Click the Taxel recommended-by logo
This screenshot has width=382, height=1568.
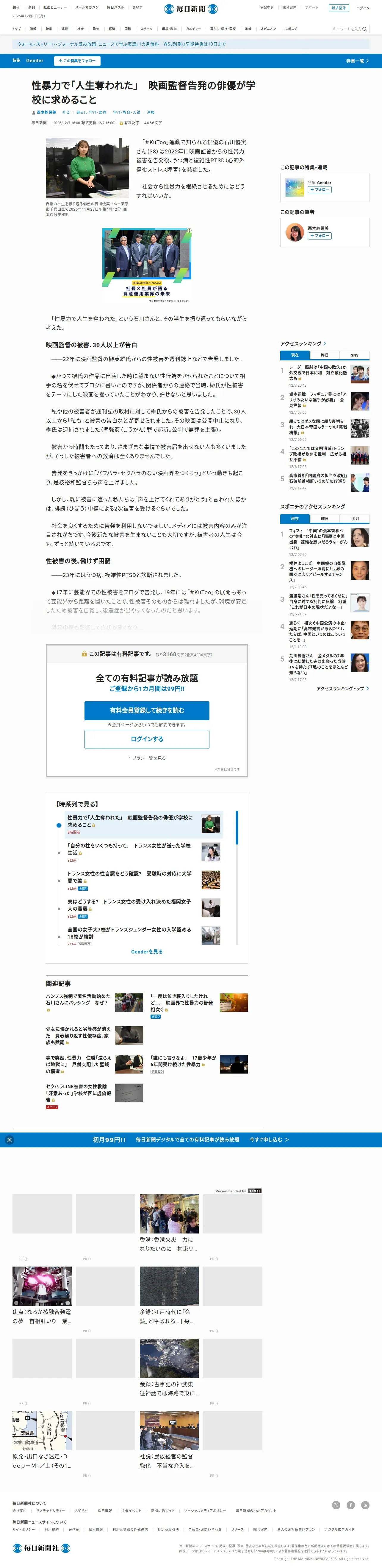pyautogui.click(x=255, y=1191)
